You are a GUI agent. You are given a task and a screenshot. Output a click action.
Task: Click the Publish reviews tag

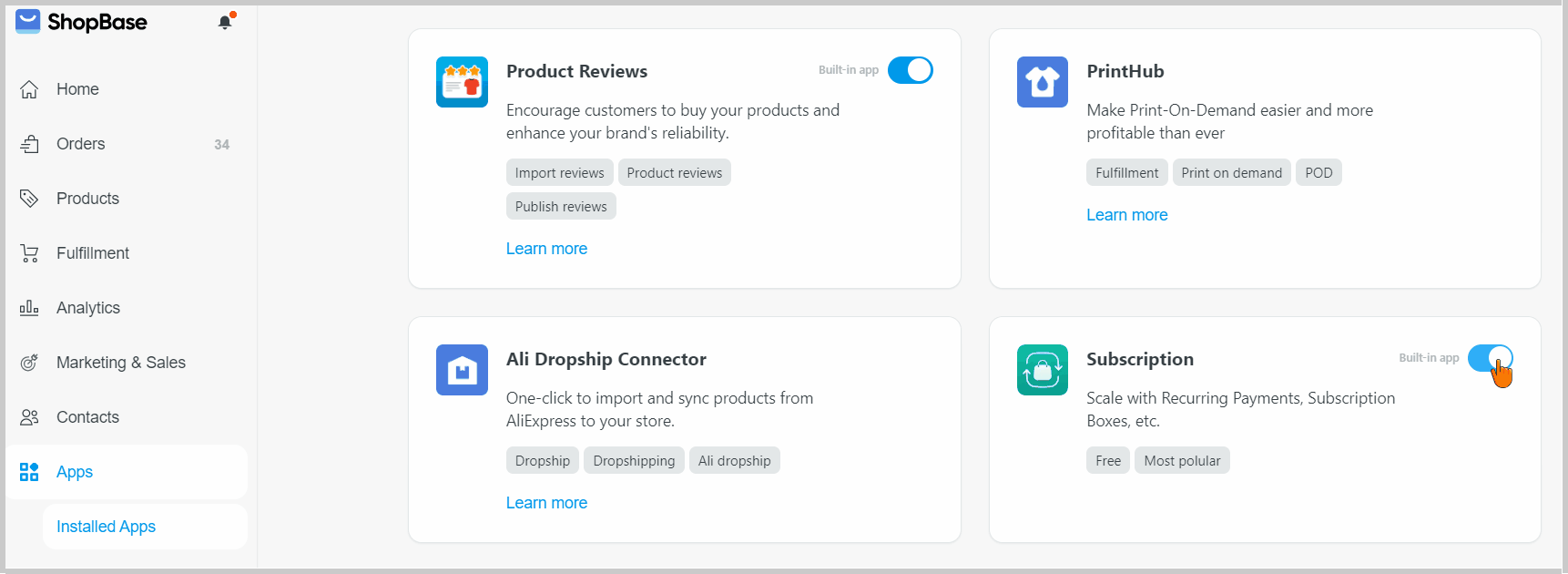click(x=561, y=207)
